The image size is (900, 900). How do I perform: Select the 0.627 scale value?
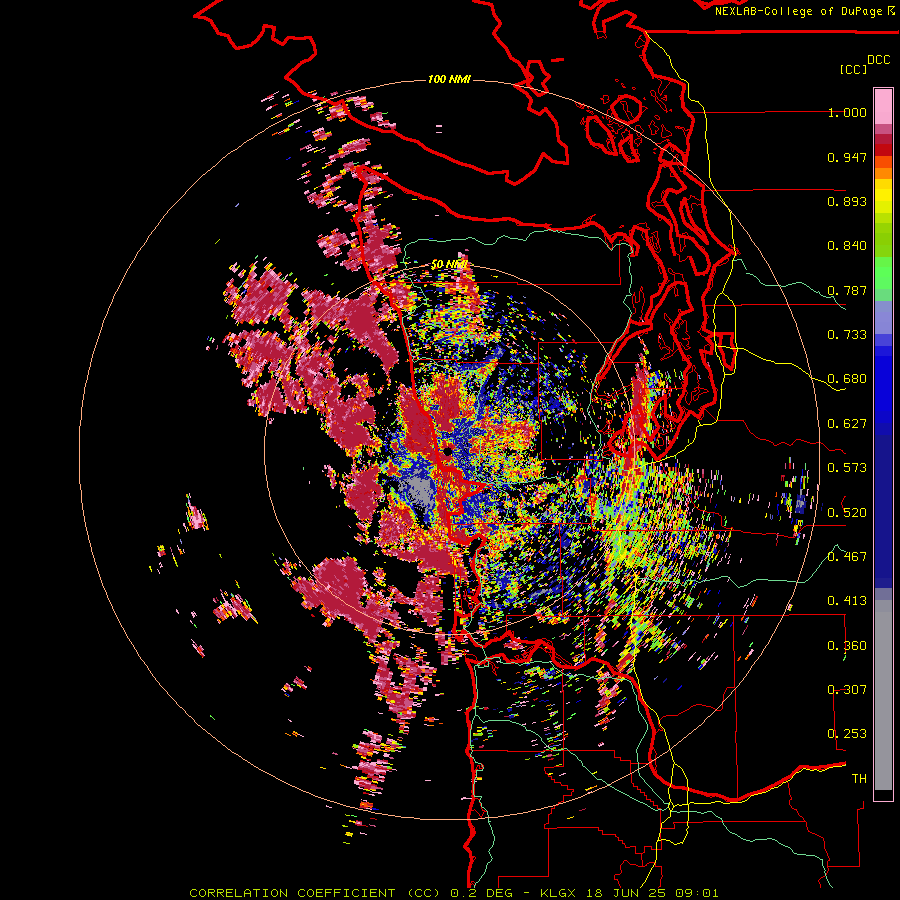coord(847,424)
